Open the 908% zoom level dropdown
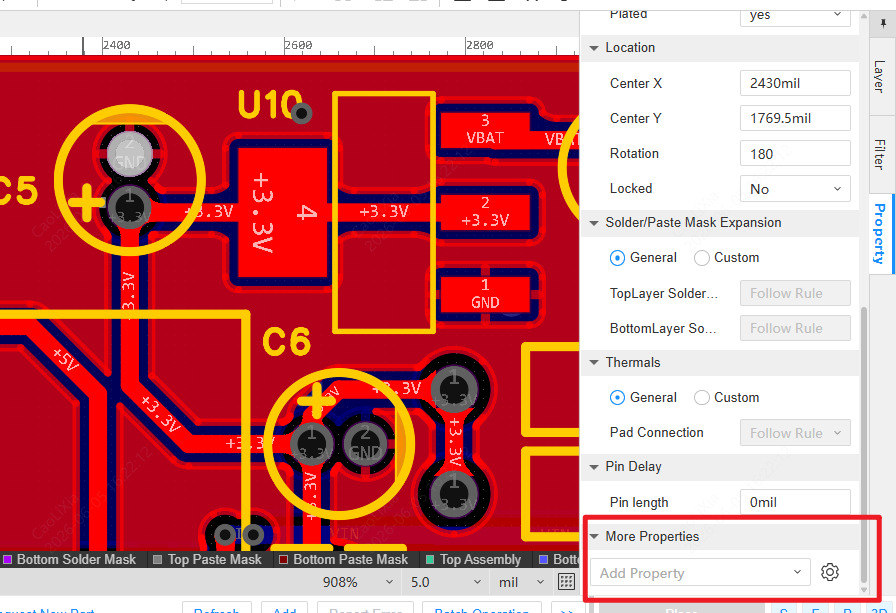Image resolution: width=896 pixels, height=613 pixels. point(358,582)
